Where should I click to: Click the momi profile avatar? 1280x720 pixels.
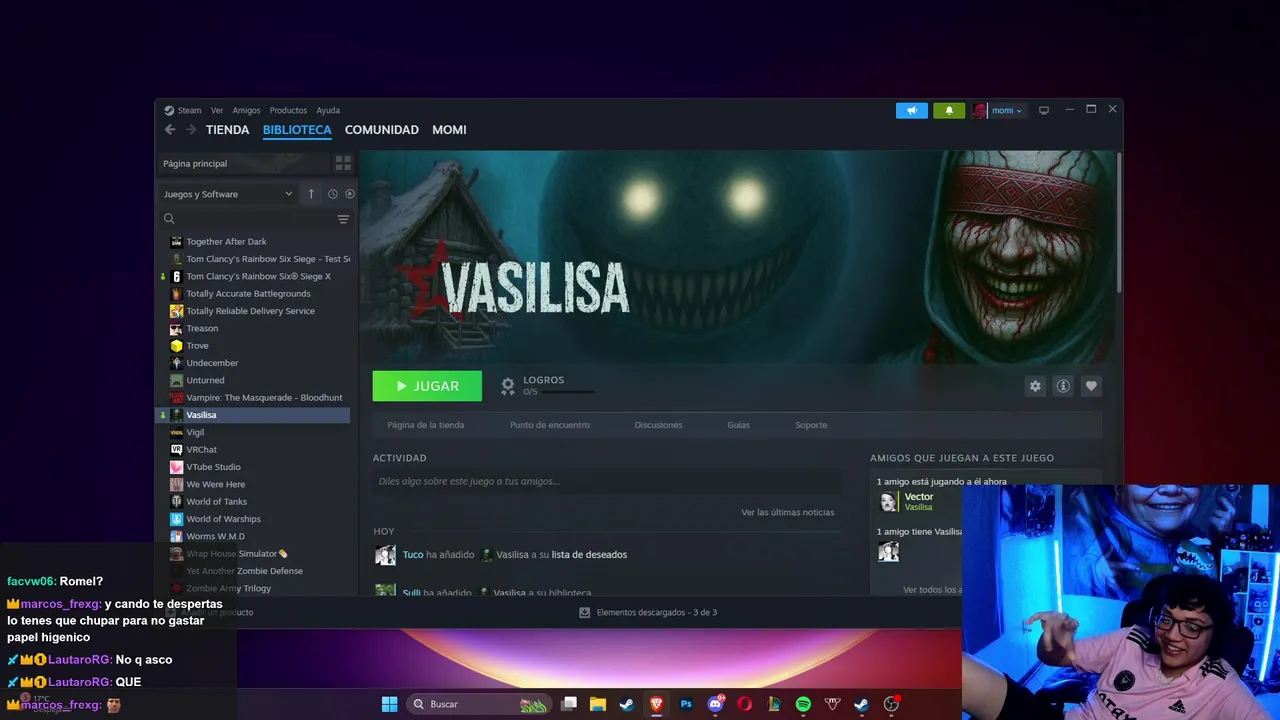979,110
